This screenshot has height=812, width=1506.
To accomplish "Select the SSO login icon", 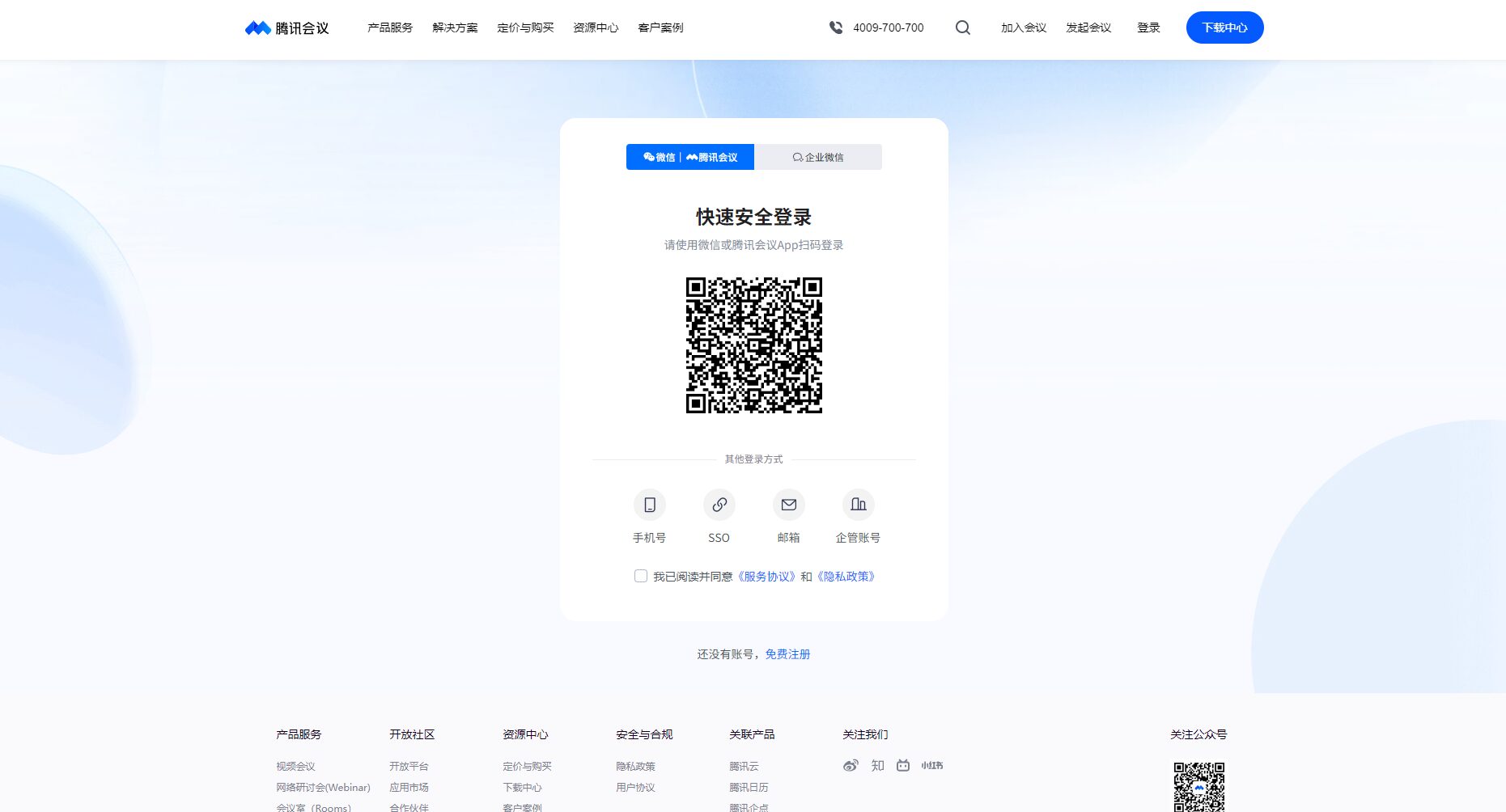I will click(719, 505).
